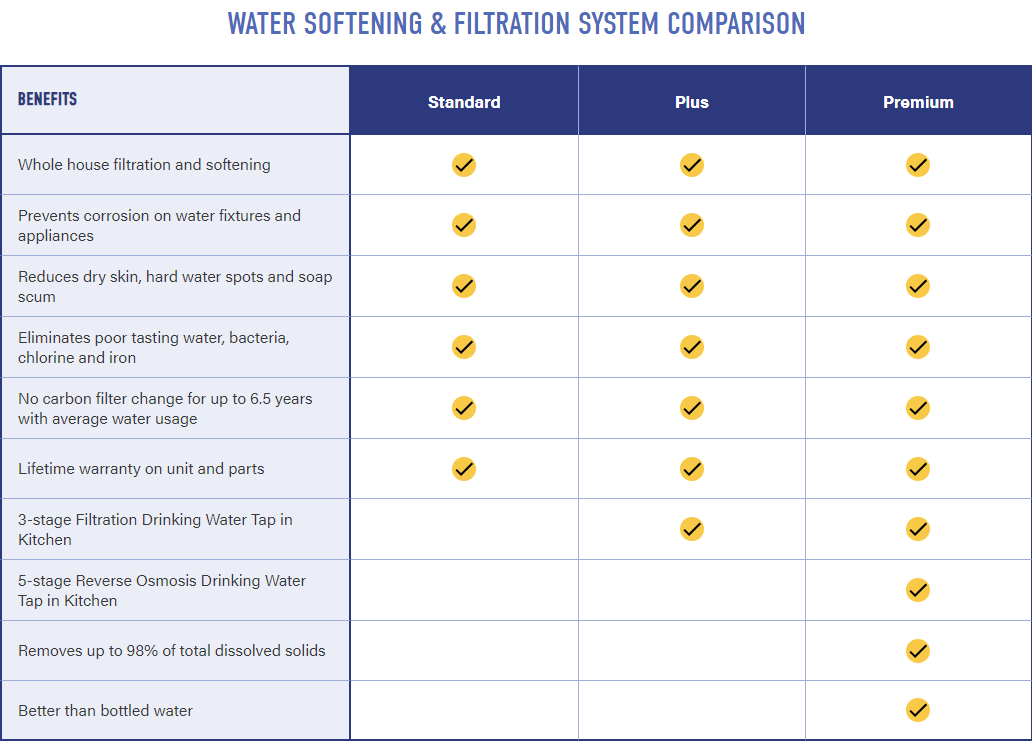Click Premium checkmark for 5-stage reverse osmosis
Viewport: 1032px width, 741px height.
point(918,590)
